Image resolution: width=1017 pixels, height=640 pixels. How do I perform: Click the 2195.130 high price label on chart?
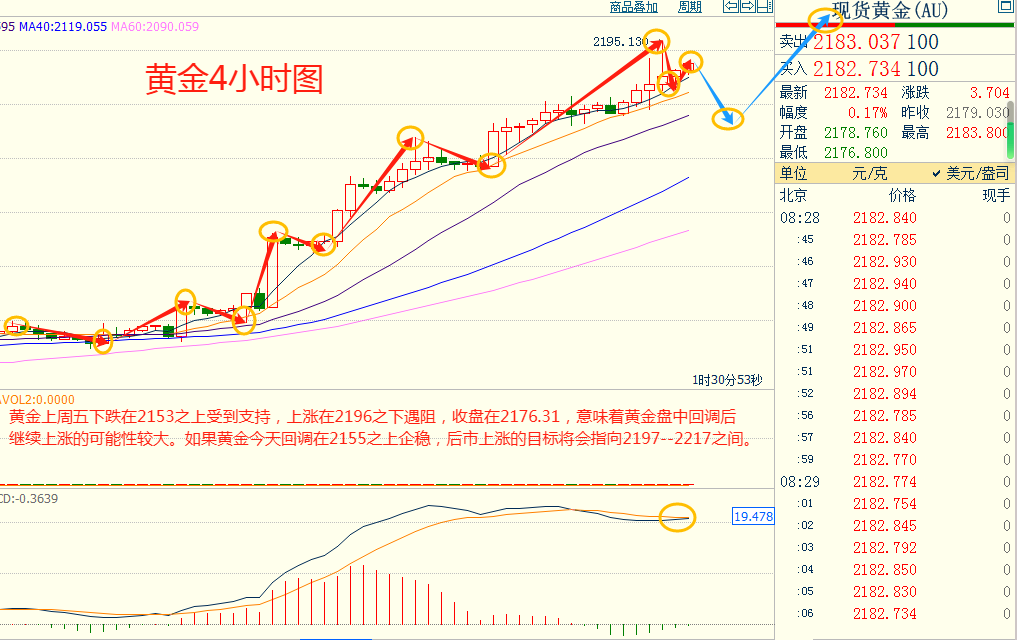point(619,41)
